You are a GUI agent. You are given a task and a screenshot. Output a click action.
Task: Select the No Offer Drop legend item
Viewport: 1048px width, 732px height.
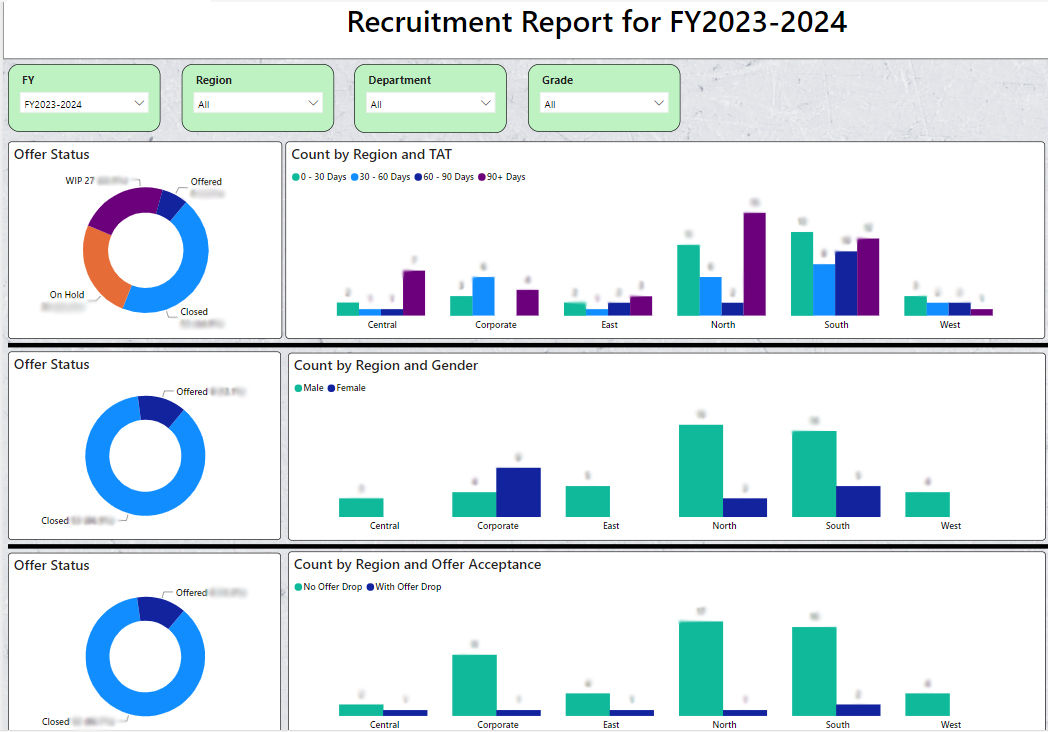328,587
